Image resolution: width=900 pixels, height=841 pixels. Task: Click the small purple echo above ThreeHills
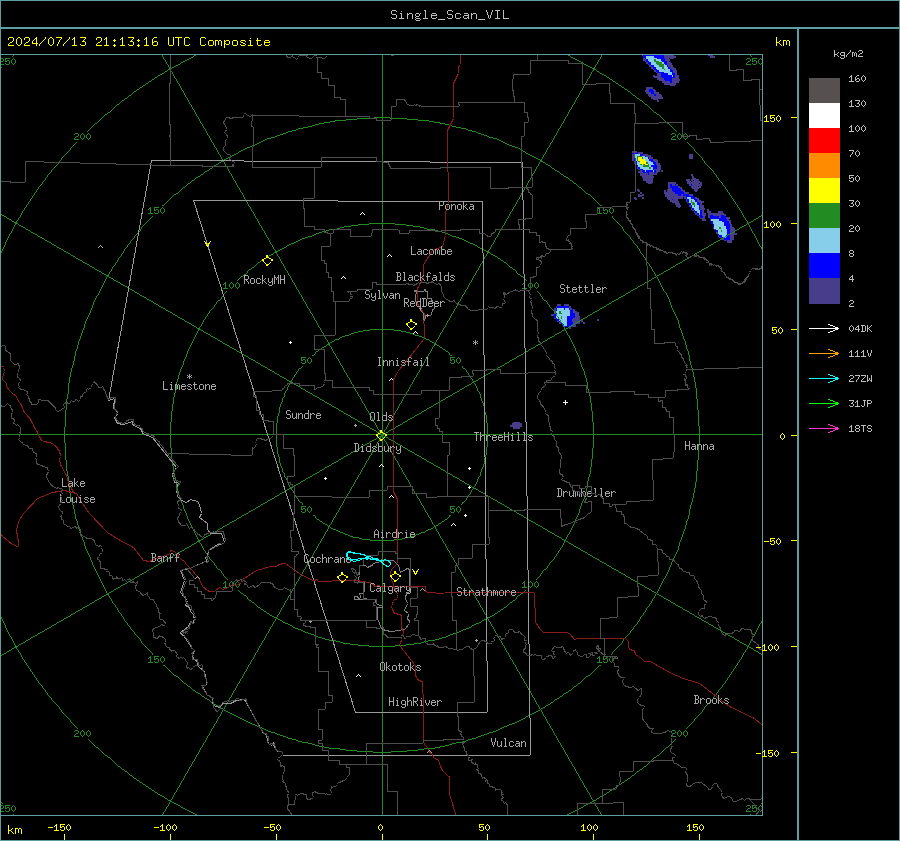pyautogui.click(x=516, y=425)
